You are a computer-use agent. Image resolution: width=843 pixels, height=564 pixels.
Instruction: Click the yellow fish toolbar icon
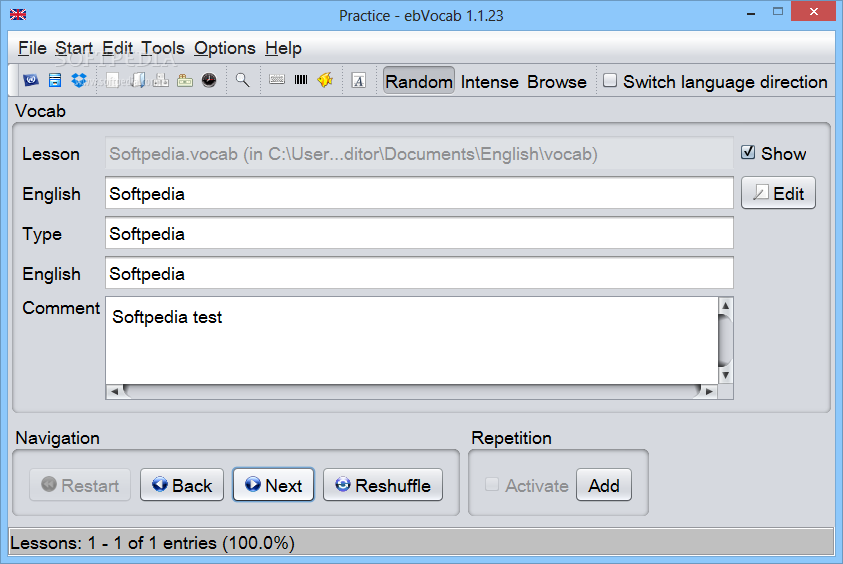coord(325,80)
